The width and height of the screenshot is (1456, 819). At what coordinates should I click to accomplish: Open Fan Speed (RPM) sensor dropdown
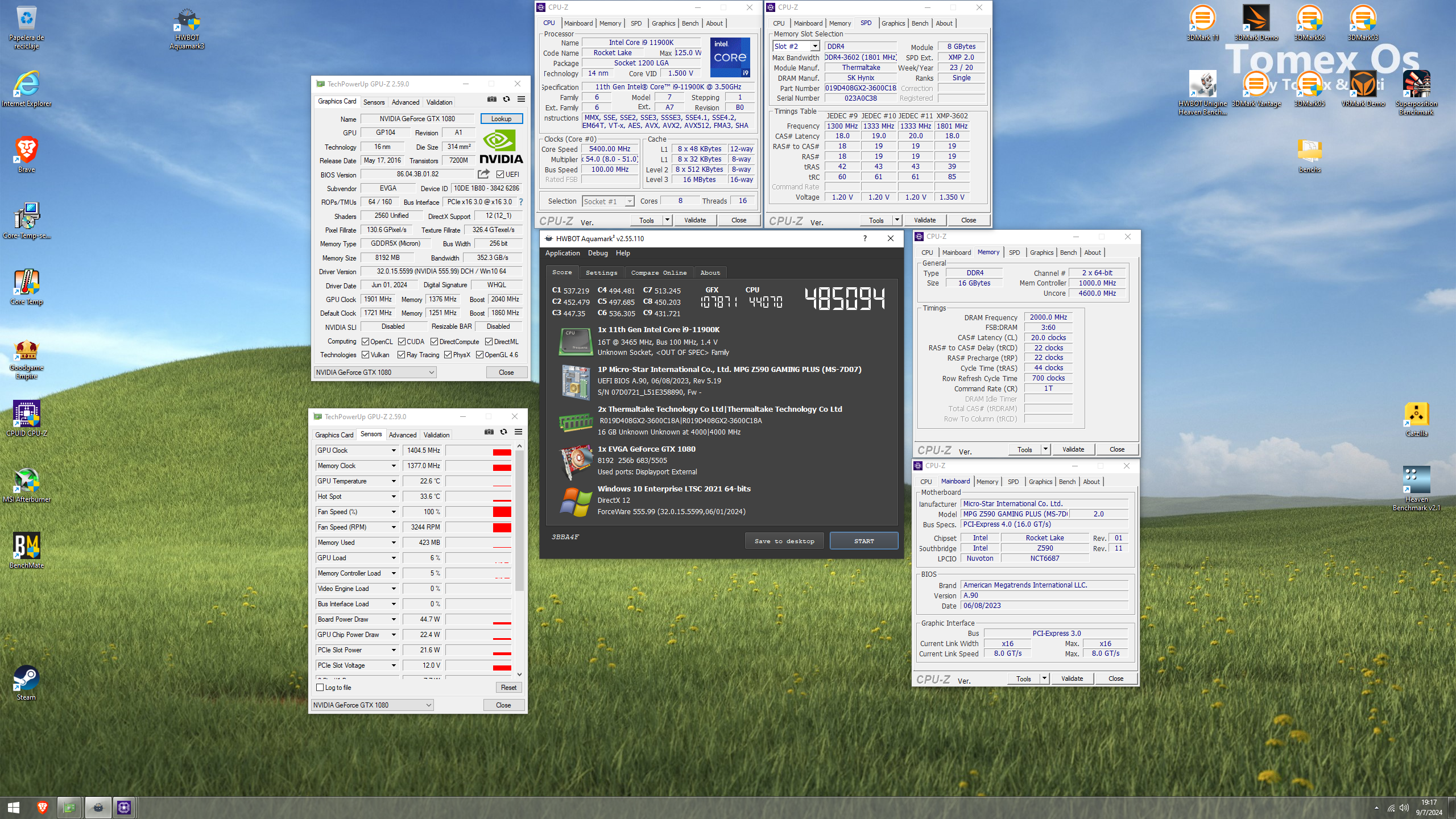point(394,527)
